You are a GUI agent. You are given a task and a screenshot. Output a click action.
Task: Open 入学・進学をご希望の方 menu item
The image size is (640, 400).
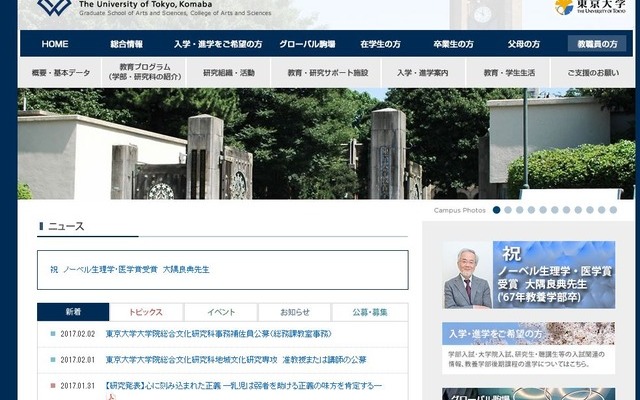[x=218, y=44]
